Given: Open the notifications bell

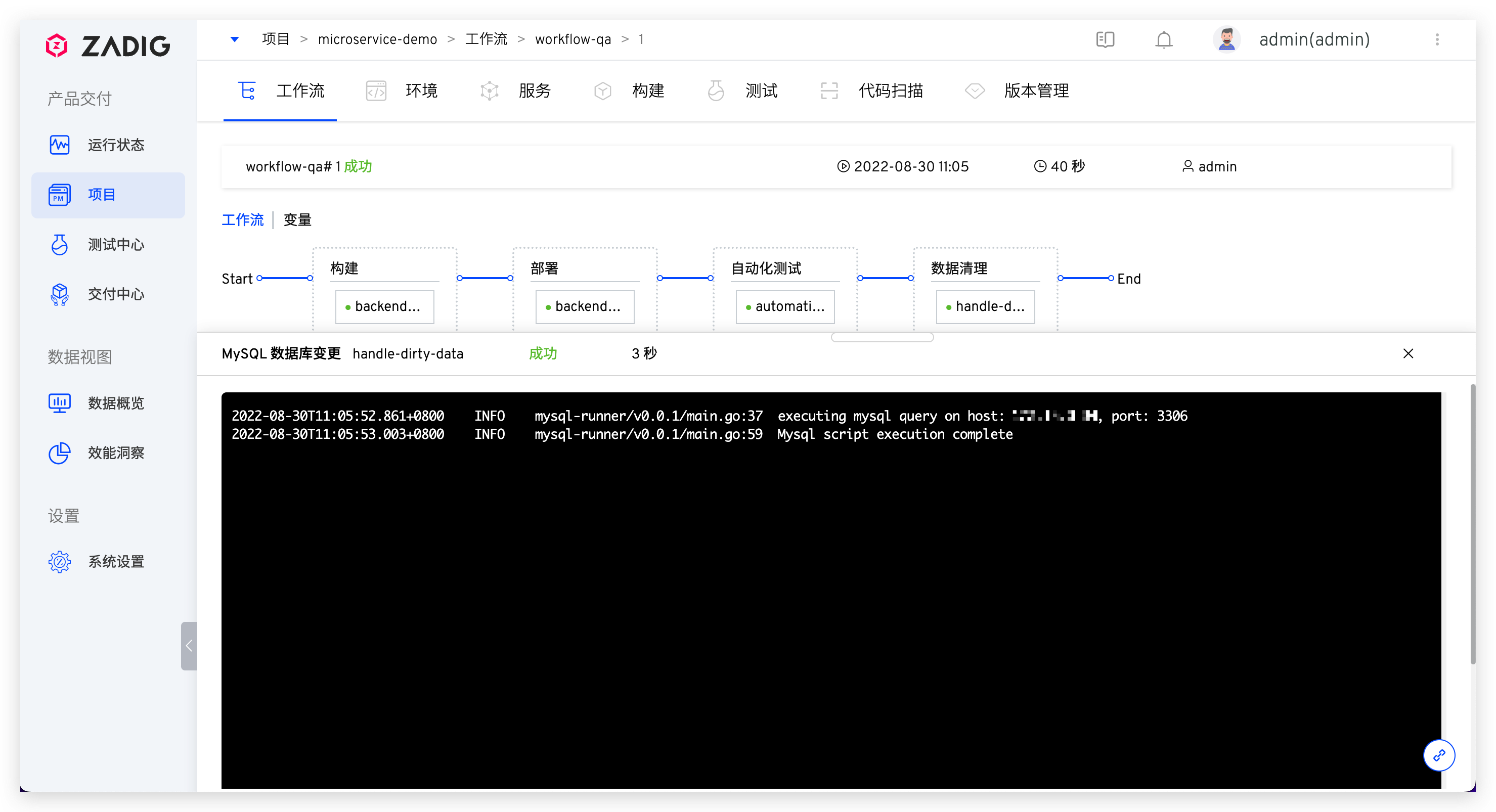Looking at the screenshot, I should [1163, 39].
